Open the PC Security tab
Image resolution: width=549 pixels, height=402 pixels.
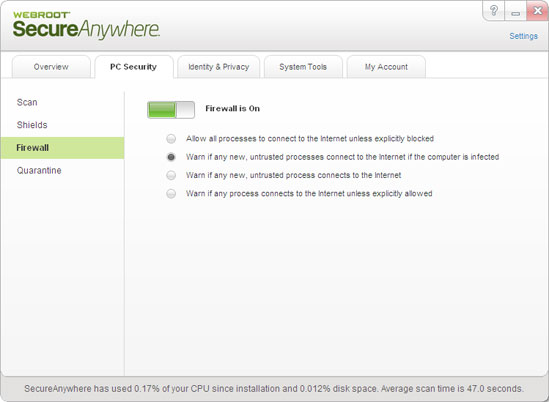pos(134,67)
